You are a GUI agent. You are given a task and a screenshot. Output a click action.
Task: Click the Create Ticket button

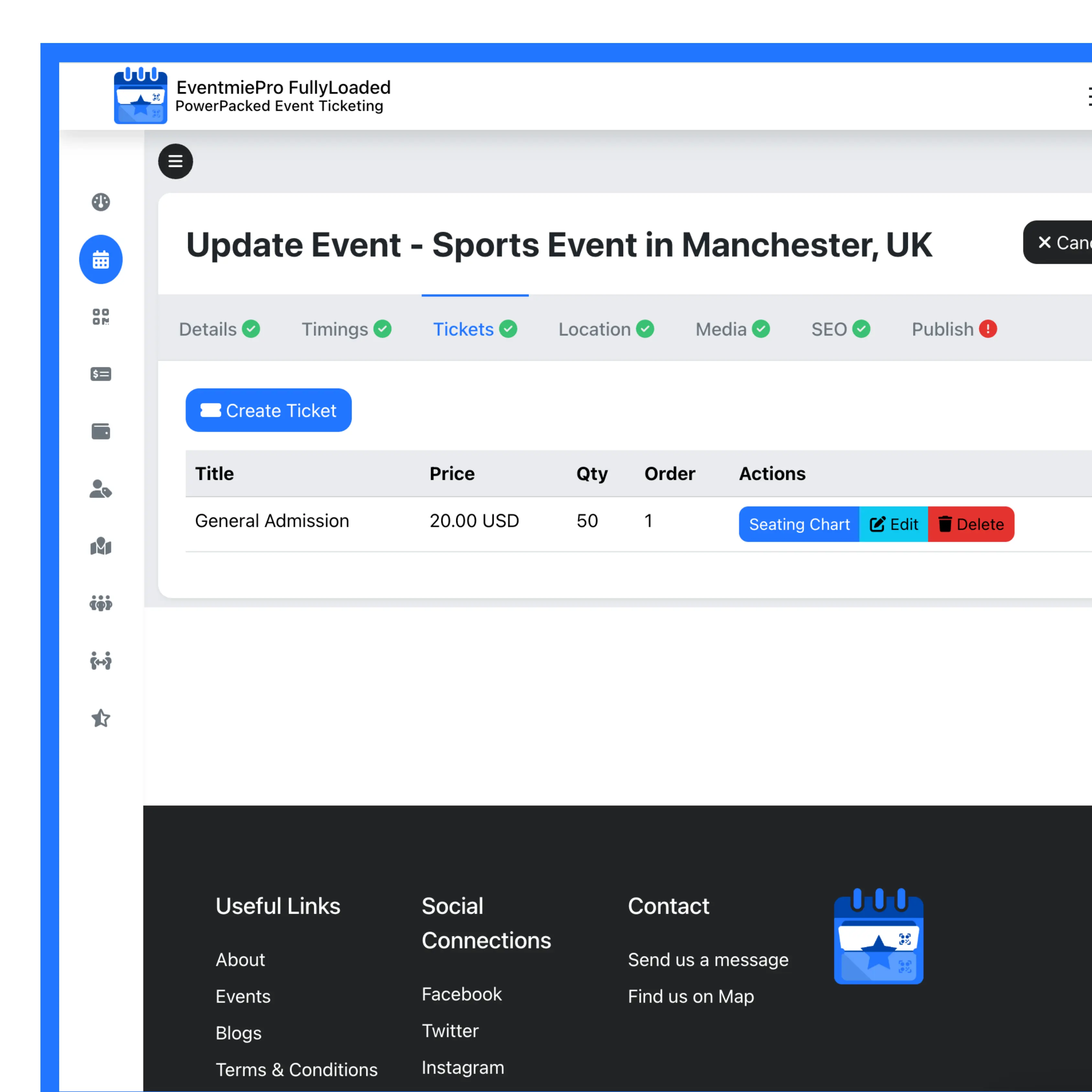[x=269, y=410]
